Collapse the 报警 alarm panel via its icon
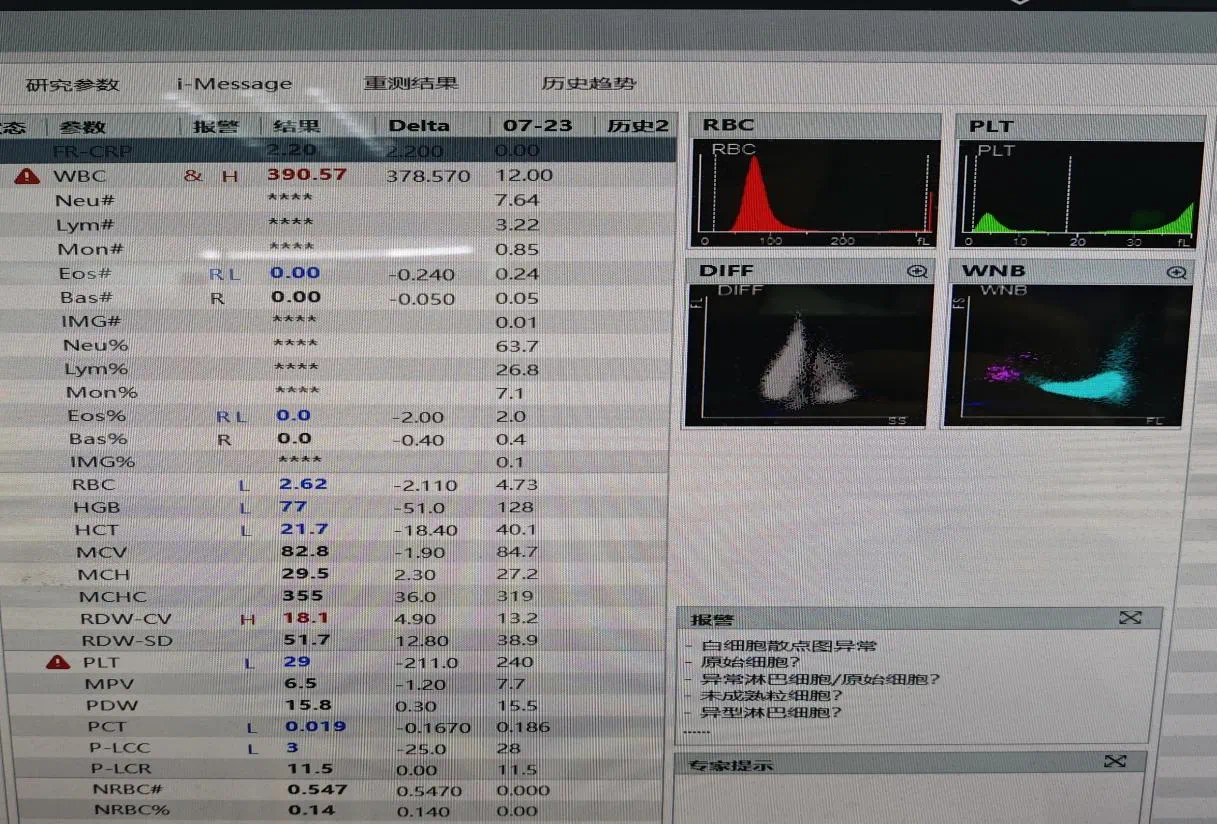Screen dimensions: 1217x824 coord(1130,618)
